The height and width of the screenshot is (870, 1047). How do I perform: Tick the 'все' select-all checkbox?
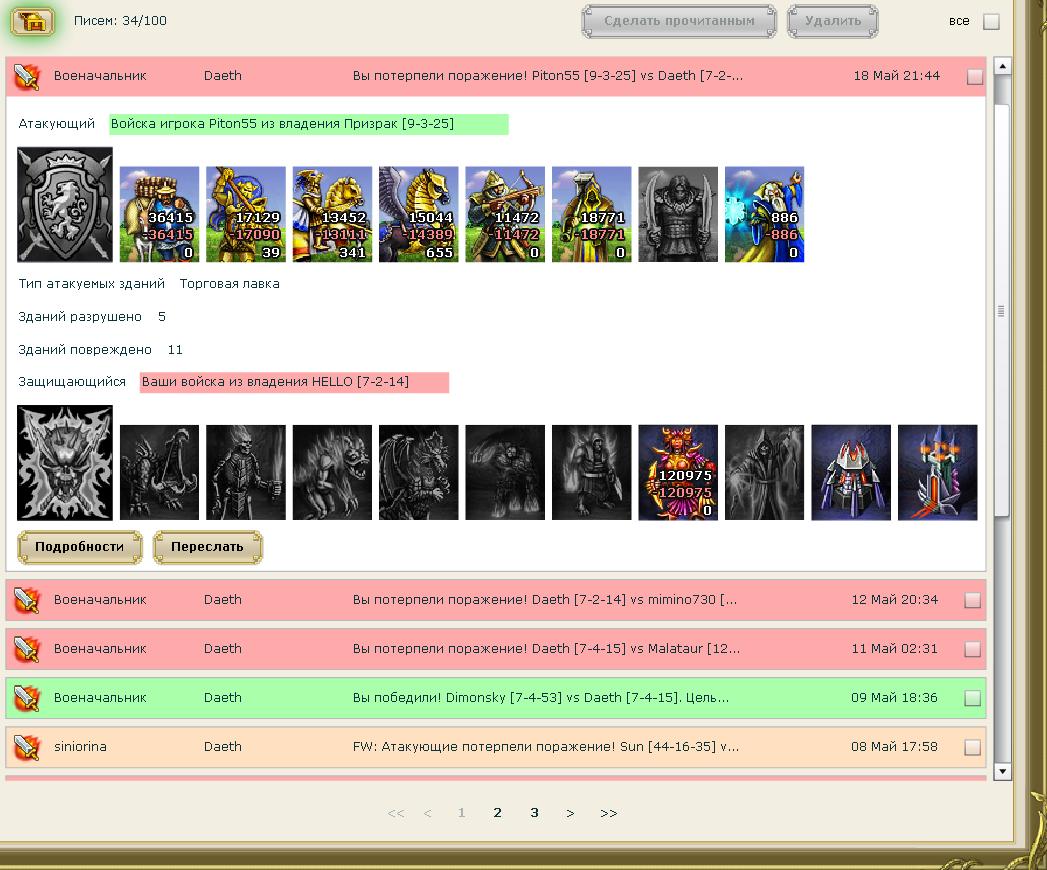click(992, 21)
